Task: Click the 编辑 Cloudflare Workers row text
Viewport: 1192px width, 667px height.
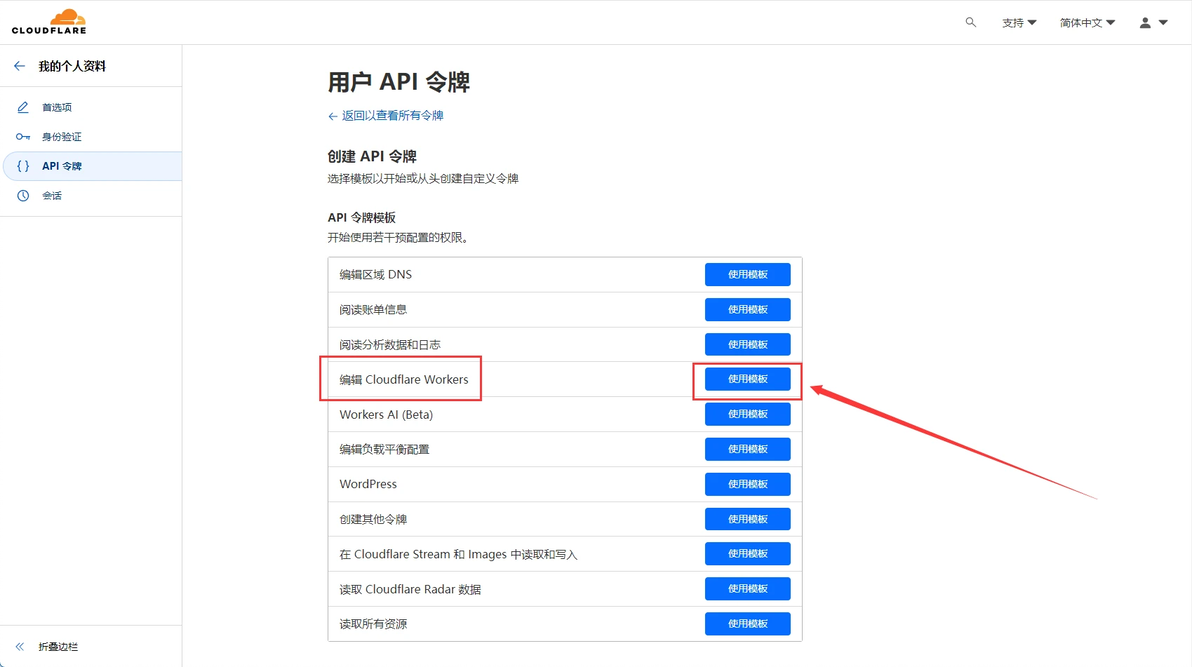Action: pyautogui.click(x=404, y=380)
